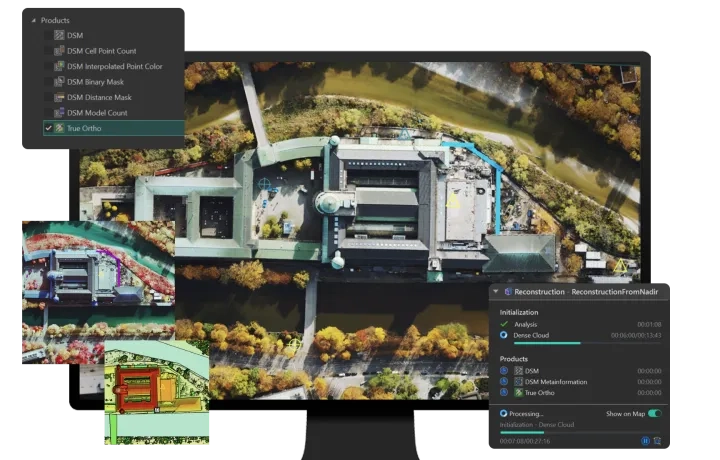The height and width of the screenshot is (460, 720).
Task: Uncheck the True Ortho checkbox in Products tree
Action: (x=48, y=128)
